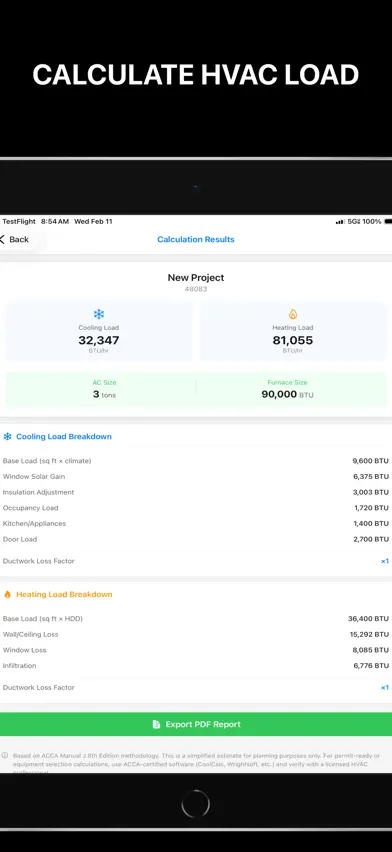Viewport: 392px width, 852px height.
Task: Select the Wall/Ceiling Loss row label
Action: pyautogui.click(x=30, y=634)
